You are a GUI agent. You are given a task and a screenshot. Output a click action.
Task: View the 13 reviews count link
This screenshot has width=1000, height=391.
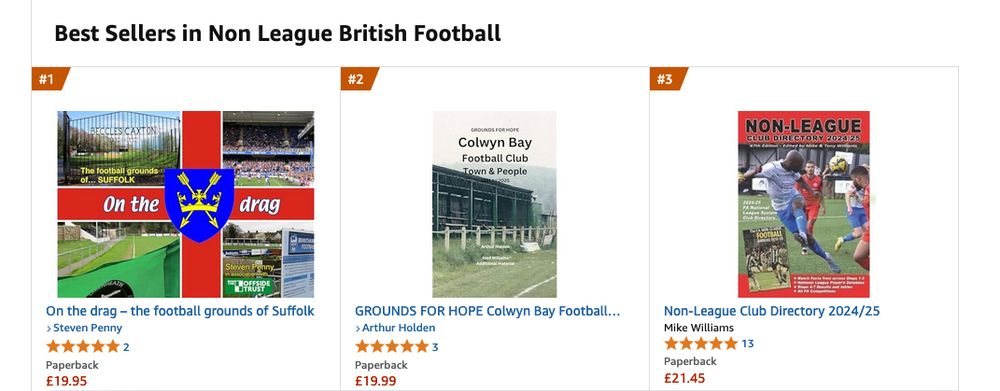point(747,344)
